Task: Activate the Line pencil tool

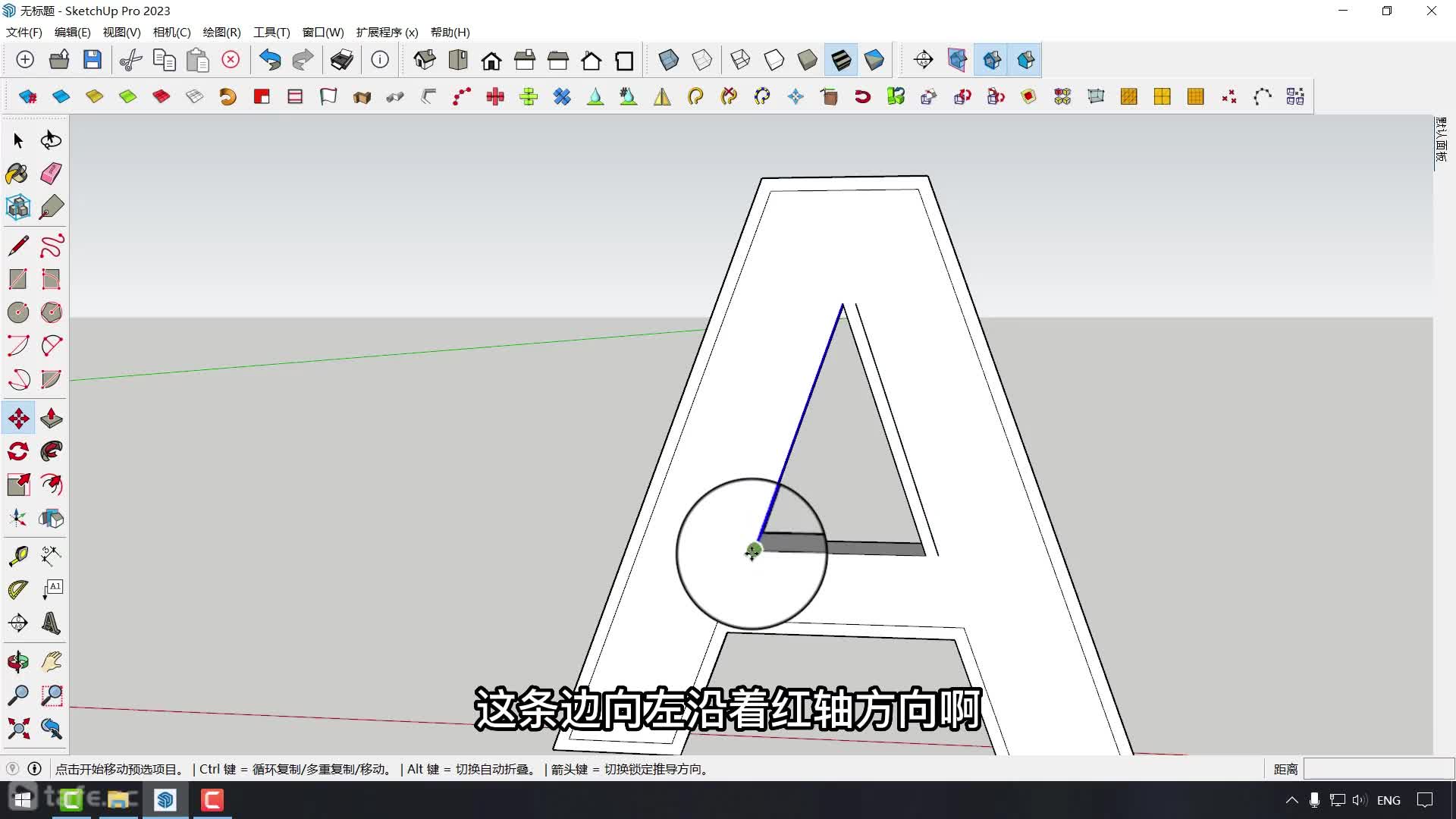Action: click(18, 246)
